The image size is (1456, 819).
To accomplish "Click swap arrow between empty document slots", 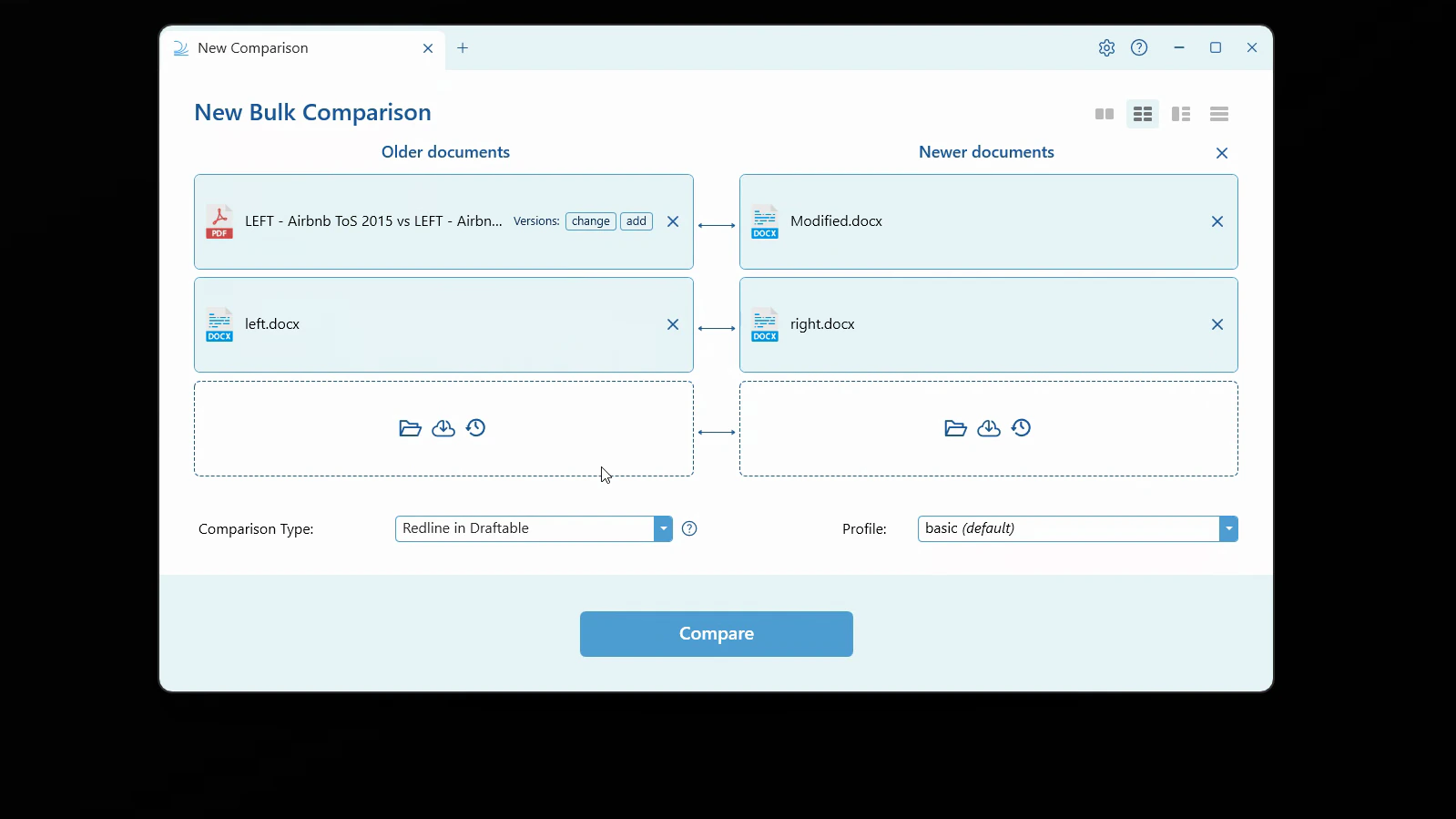I will [717, 432].
